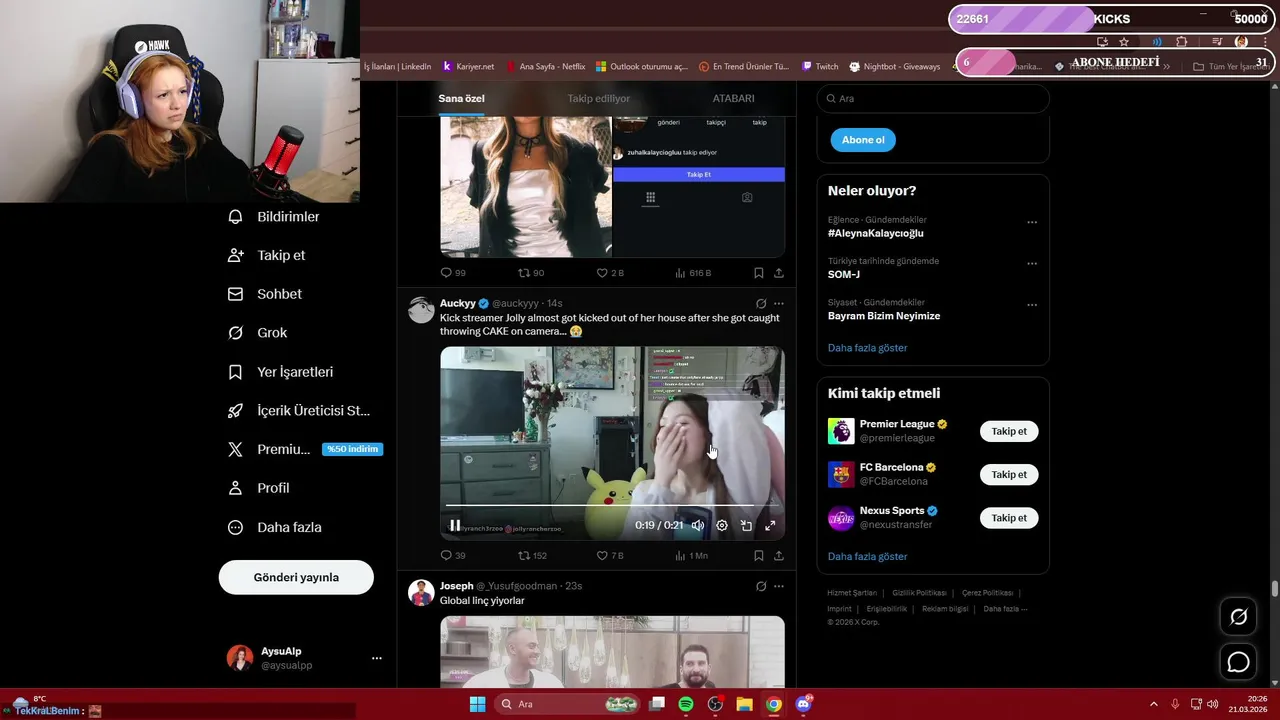1280x720 pixels.
Task: Open Twitch bookmark in bookmarks bar
Action: 820,67
